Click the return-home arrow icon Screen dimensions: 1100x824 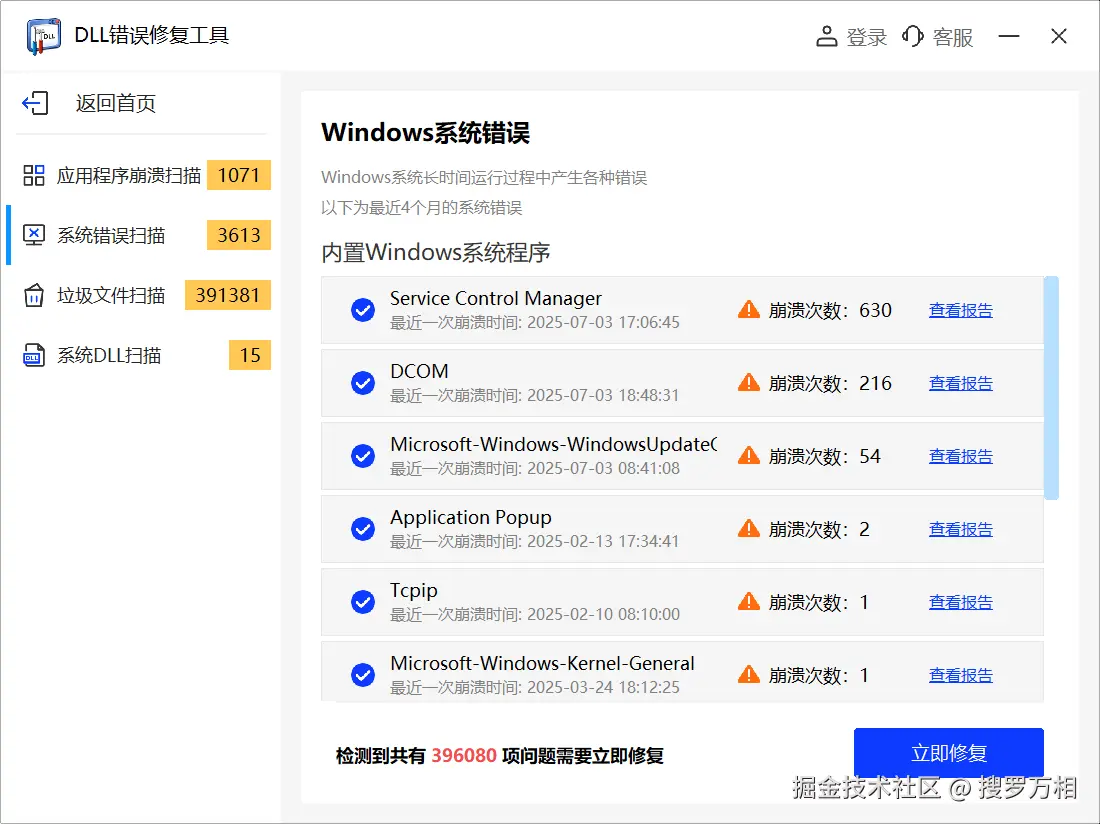[35, 103]
